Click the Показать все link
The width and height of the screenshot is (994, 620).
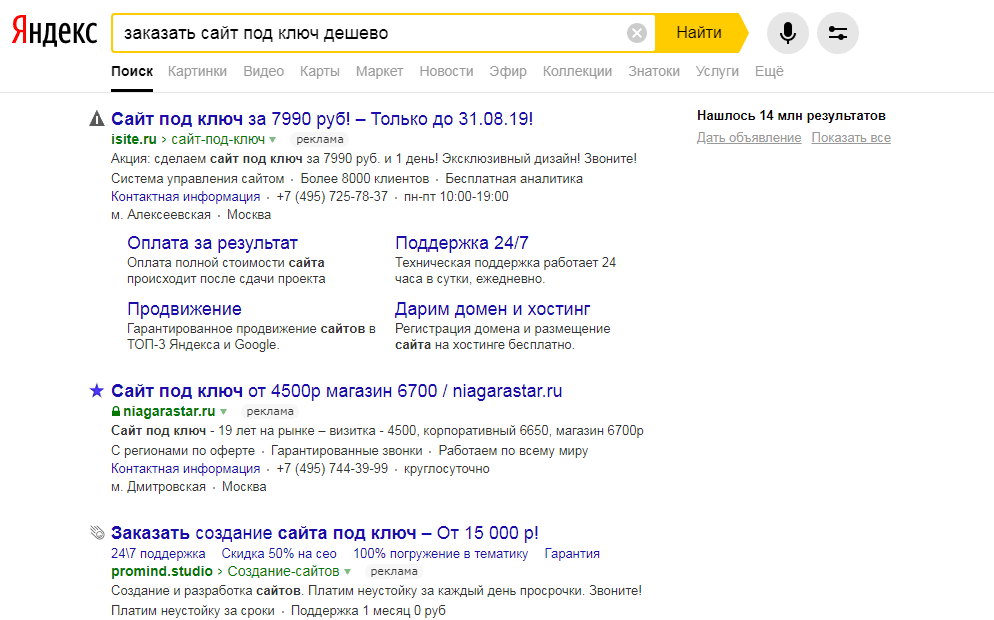pos(851,138)
